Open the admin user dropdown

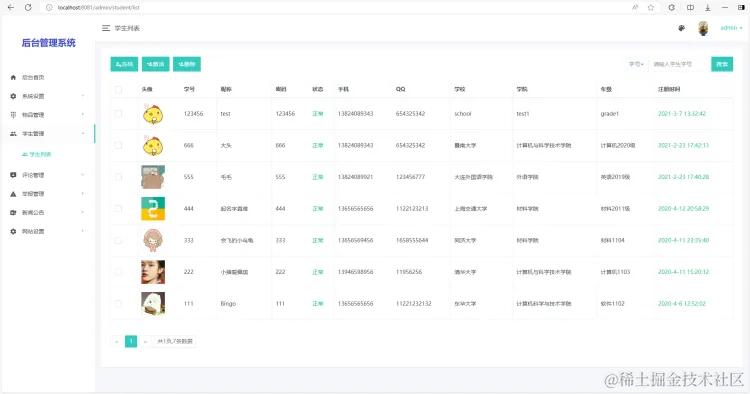tap(731, 28)
